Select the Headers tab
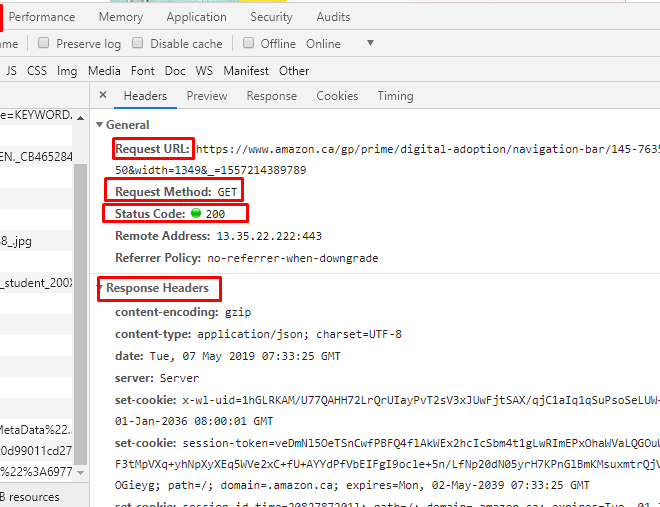The width and height of the screenshot is (660, 507). 145,96
